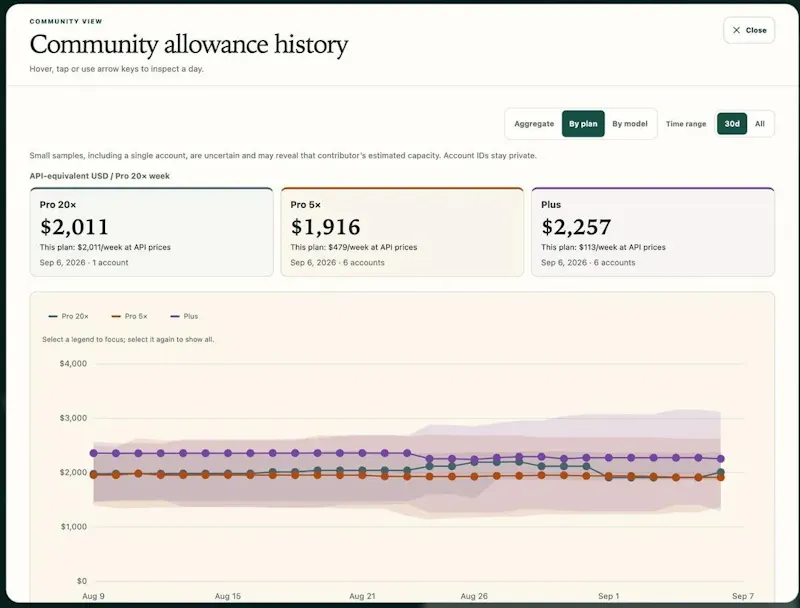This screenshot has width=800, height=608.
Task: Focus the Pro 20× legend entry
Action: tap(68, 316)
